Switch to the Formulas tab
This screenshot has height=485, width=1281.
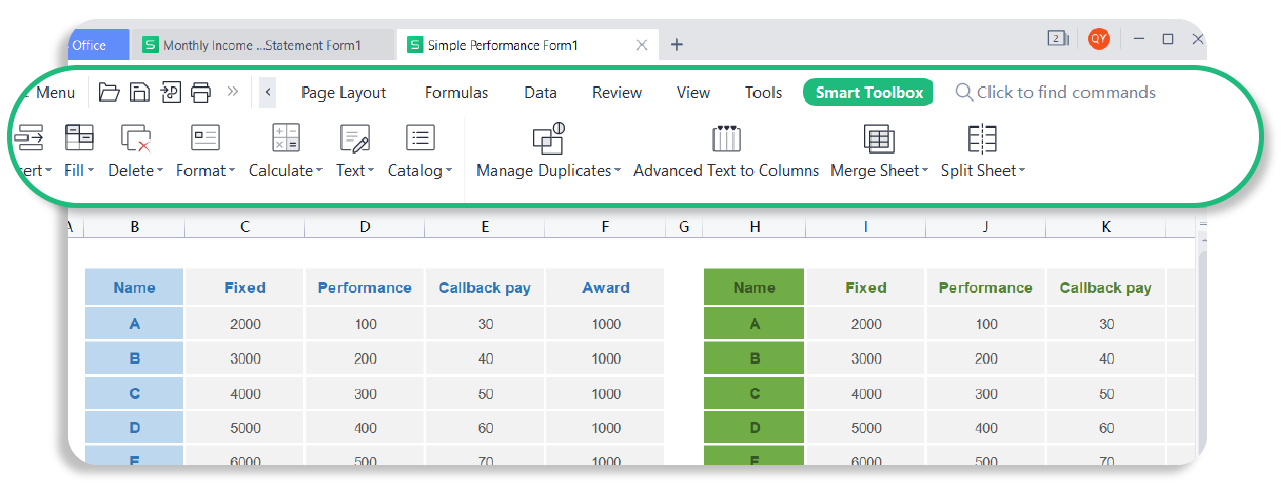456,92
